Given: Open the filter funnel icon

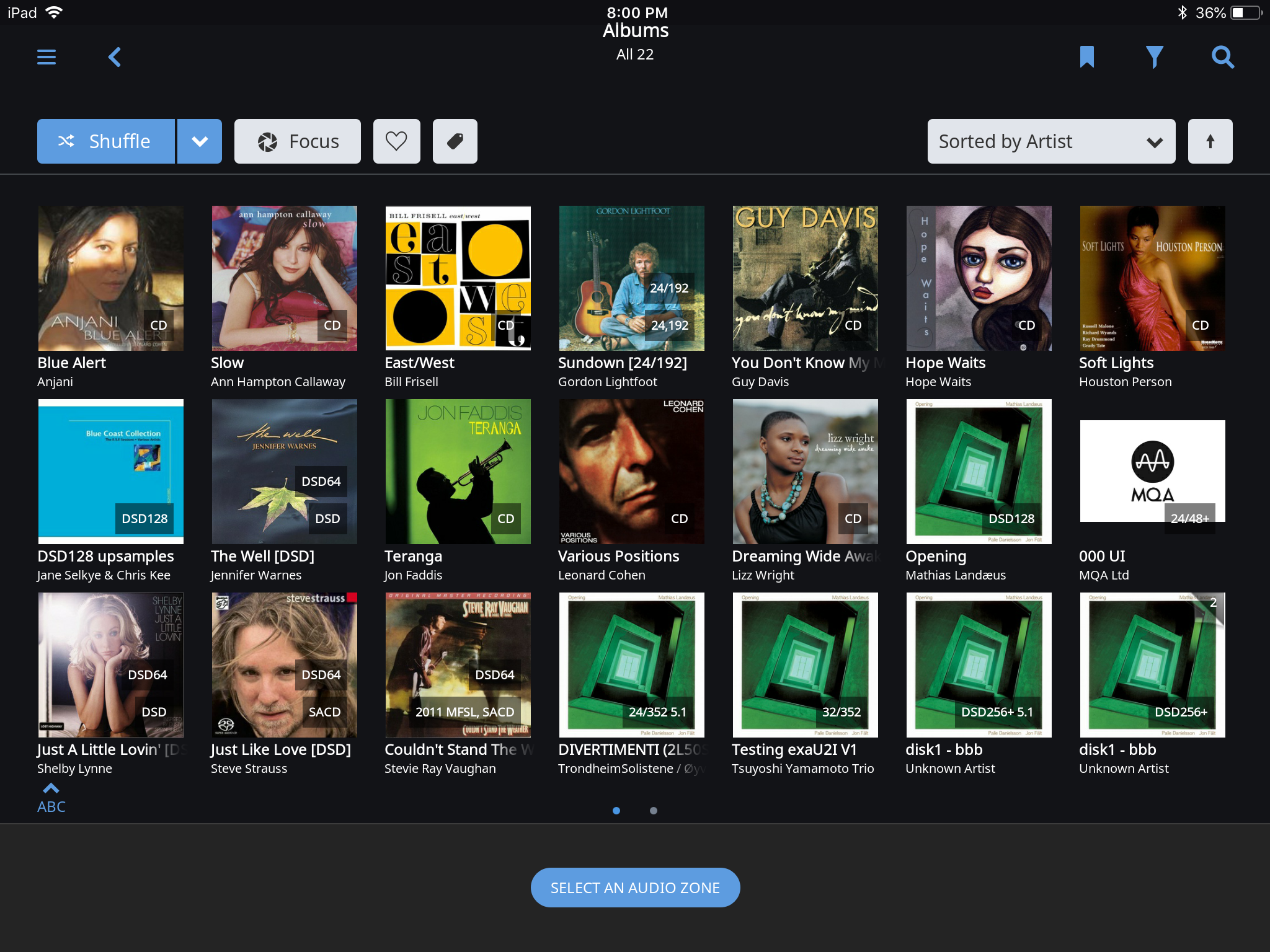Looking at the screenshot, I should [x=1154, y=57].
